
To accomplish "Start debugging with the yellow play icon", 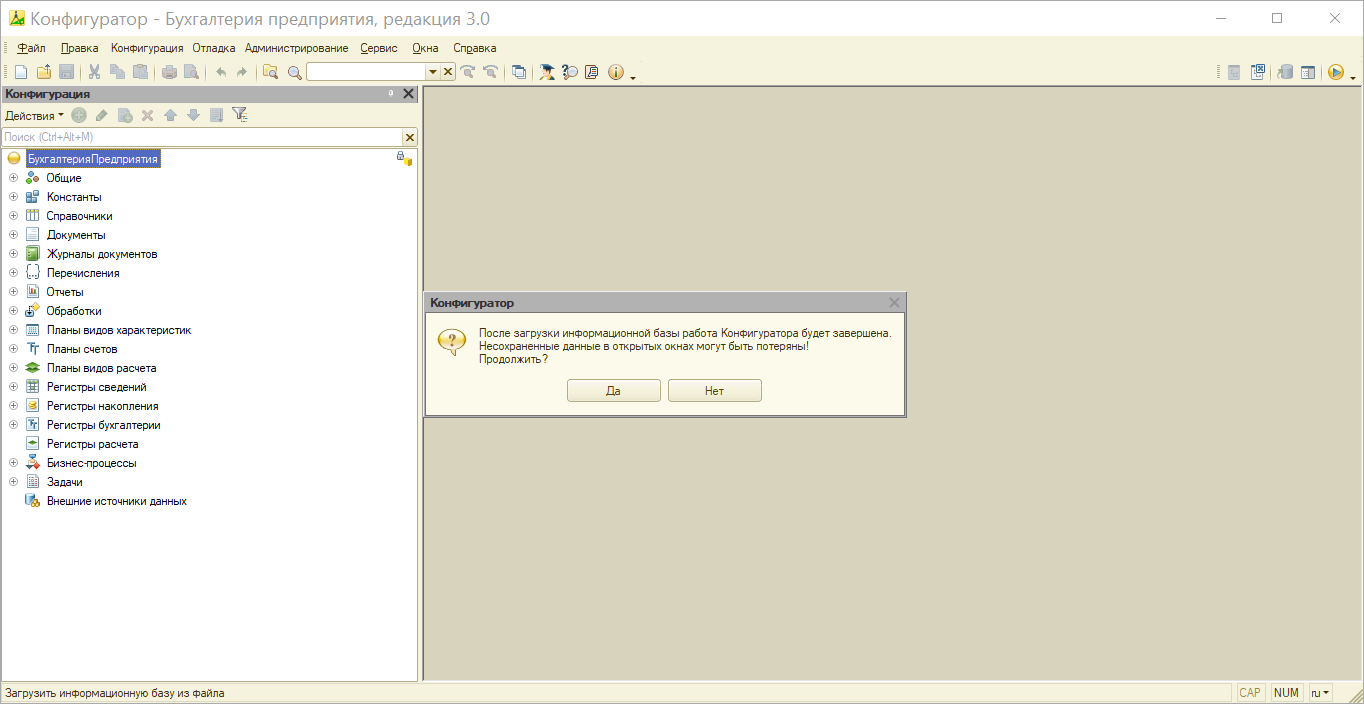I will [x=1336, y=72].
